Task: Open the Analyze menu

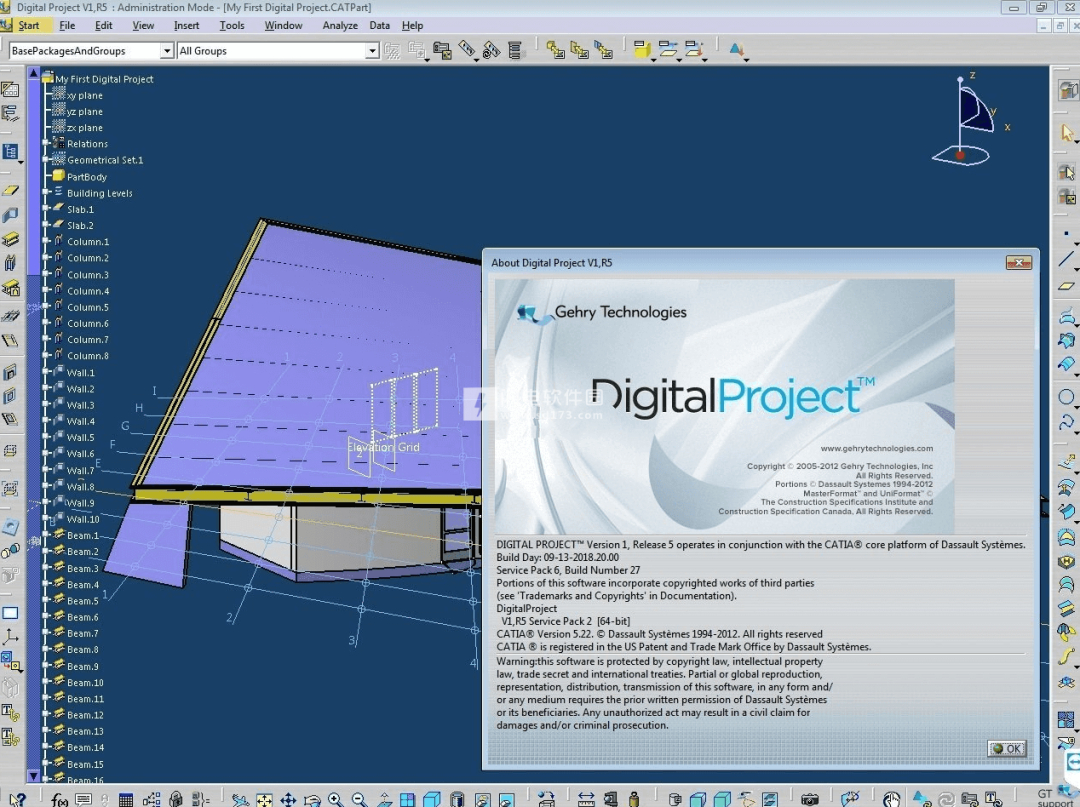Action: (340, 25)
